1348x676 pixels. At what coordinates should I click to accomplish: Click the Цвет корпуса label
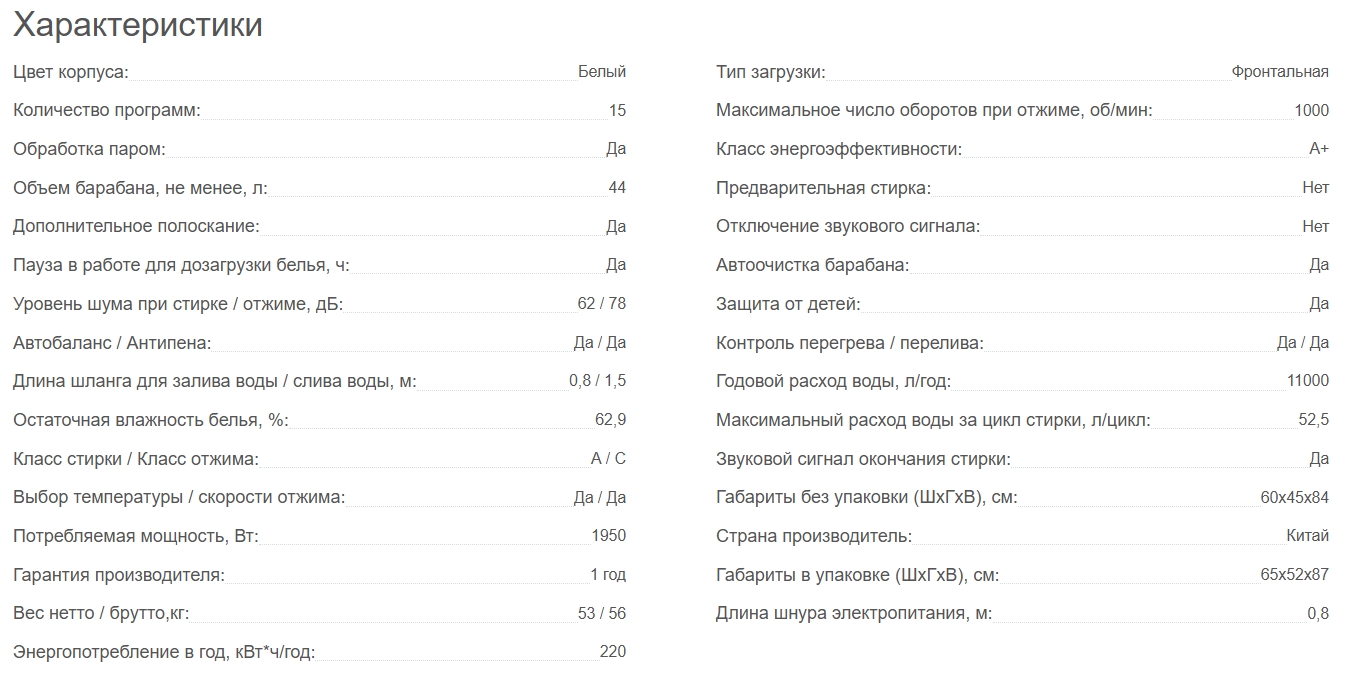click(71, 72)
